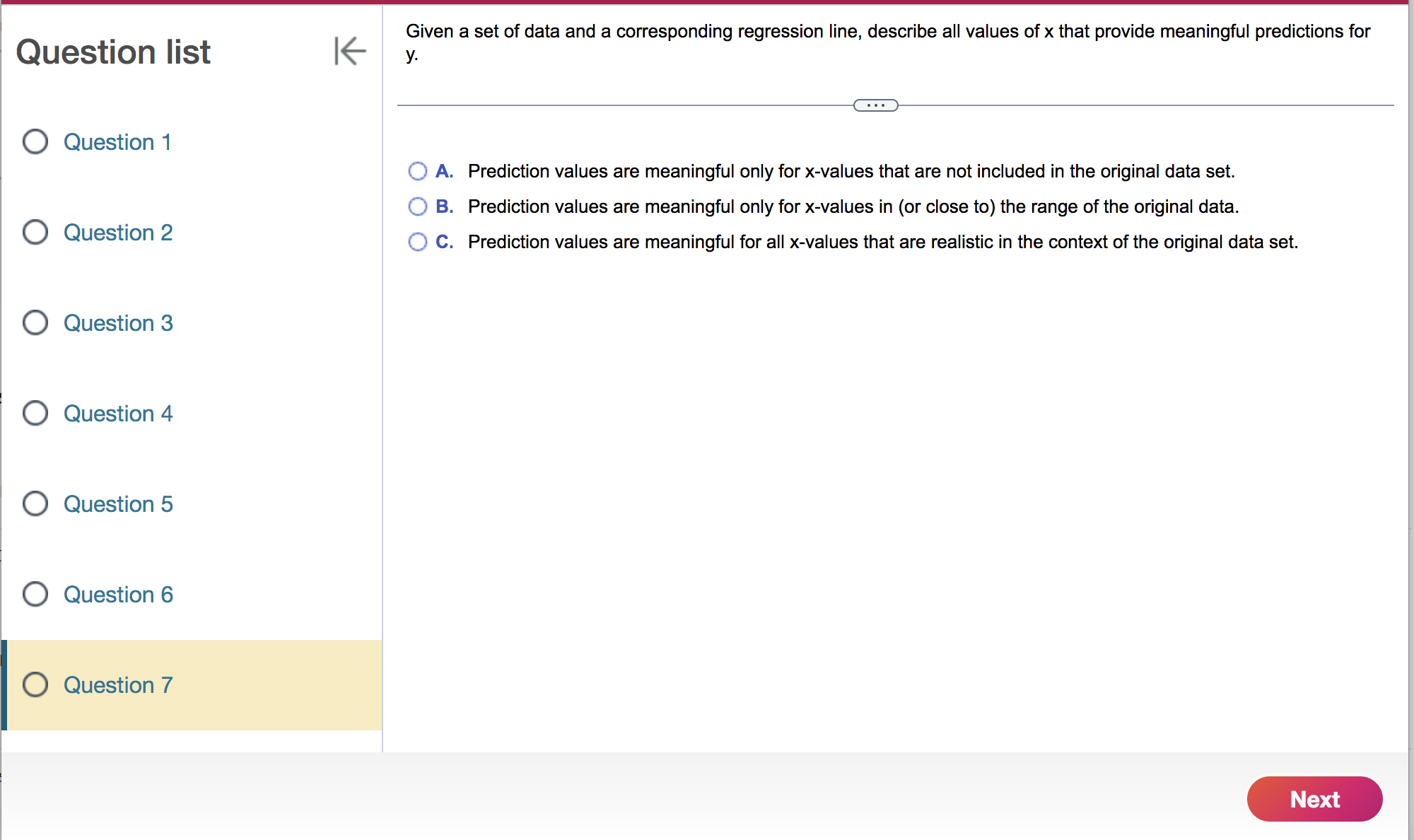Expand the ellipsis divider handle
Screen dimensions: 1414x840
(x=875, y=105)
